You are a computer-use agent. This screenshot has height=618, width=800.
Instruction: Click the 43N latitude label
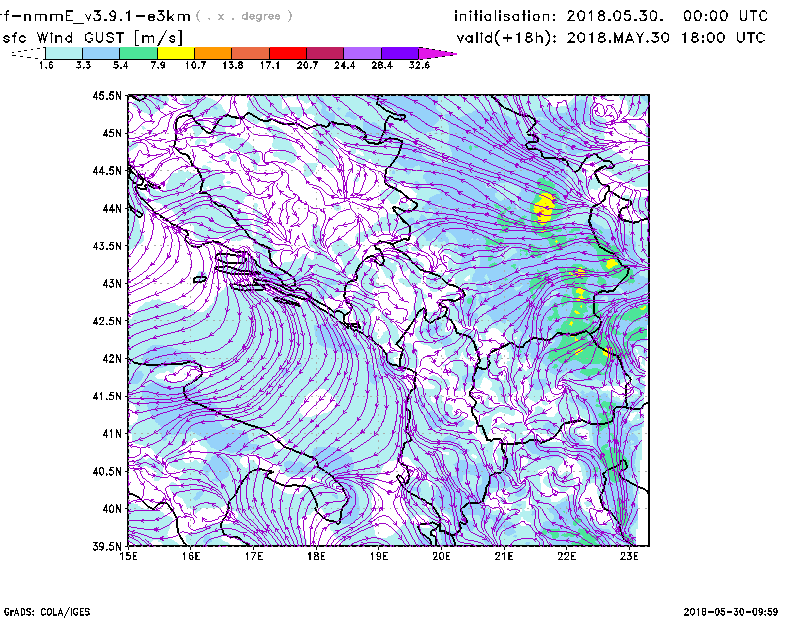[x=112, y=283]
